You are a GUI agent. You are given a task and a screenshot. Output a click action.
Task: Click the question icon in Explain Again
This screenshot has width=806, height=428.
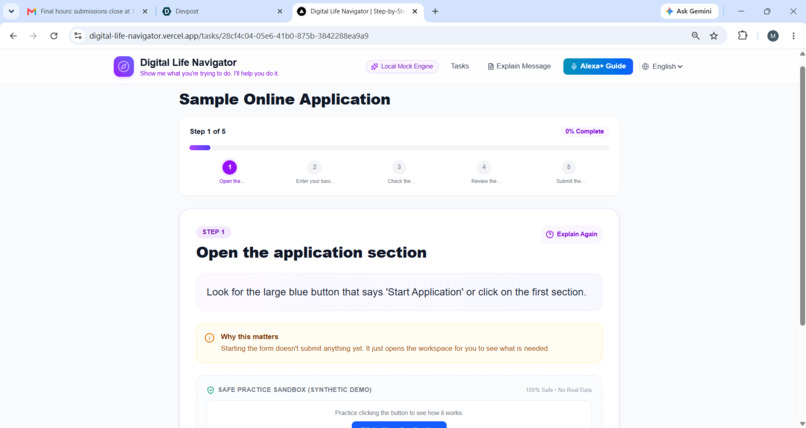tap(549, 234)
